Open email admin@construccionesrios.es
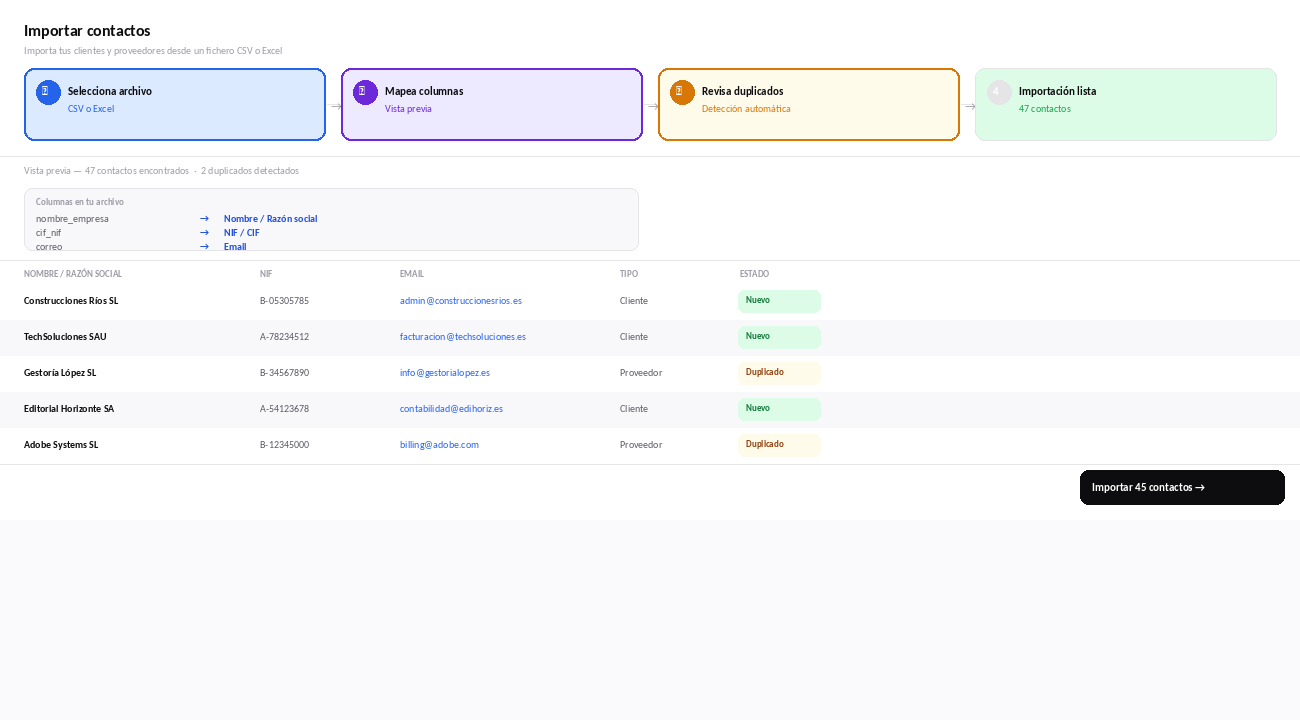The image size is (1300, 720). pyautogui.click(x=461, y=300)
